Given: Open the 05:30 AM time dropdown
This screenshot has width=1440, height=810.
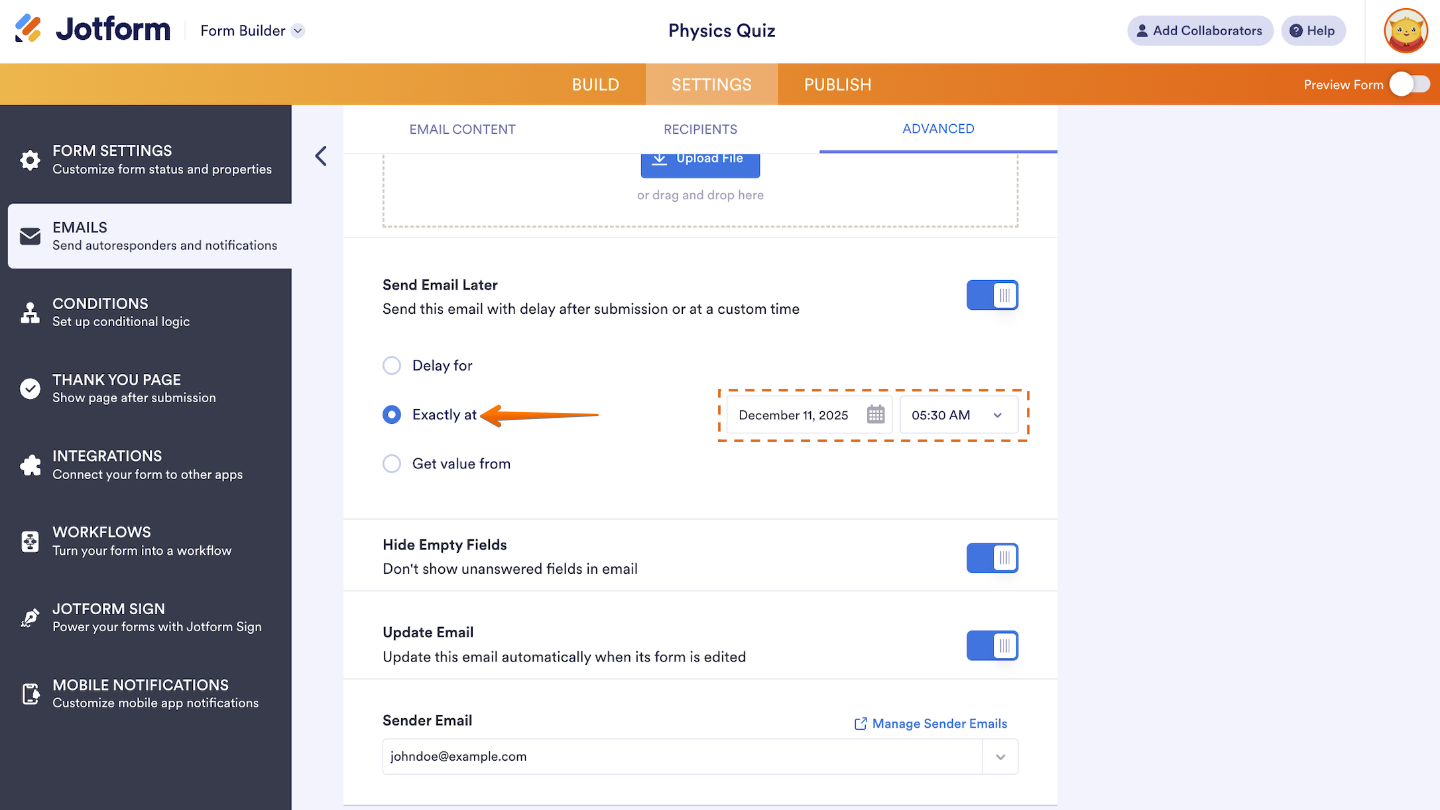Looking at the screenshot, I should click(x=958, y=415).
